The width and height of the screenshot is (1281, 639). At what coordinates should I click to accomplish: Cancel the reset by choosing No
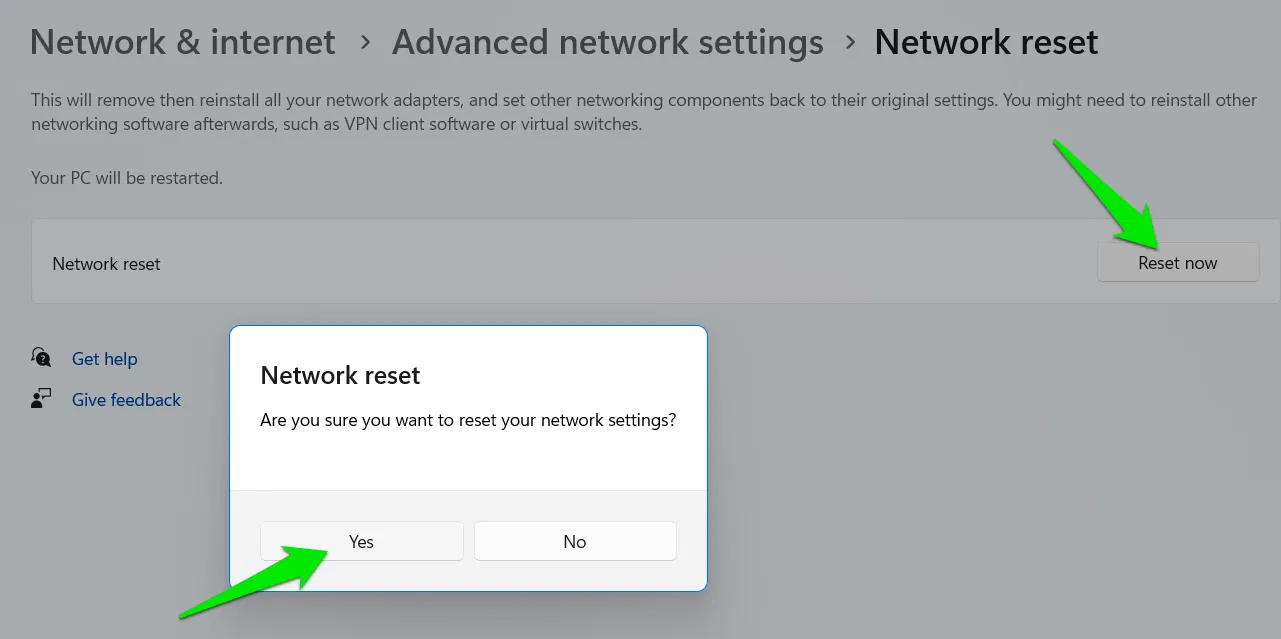tap(575, 541)
